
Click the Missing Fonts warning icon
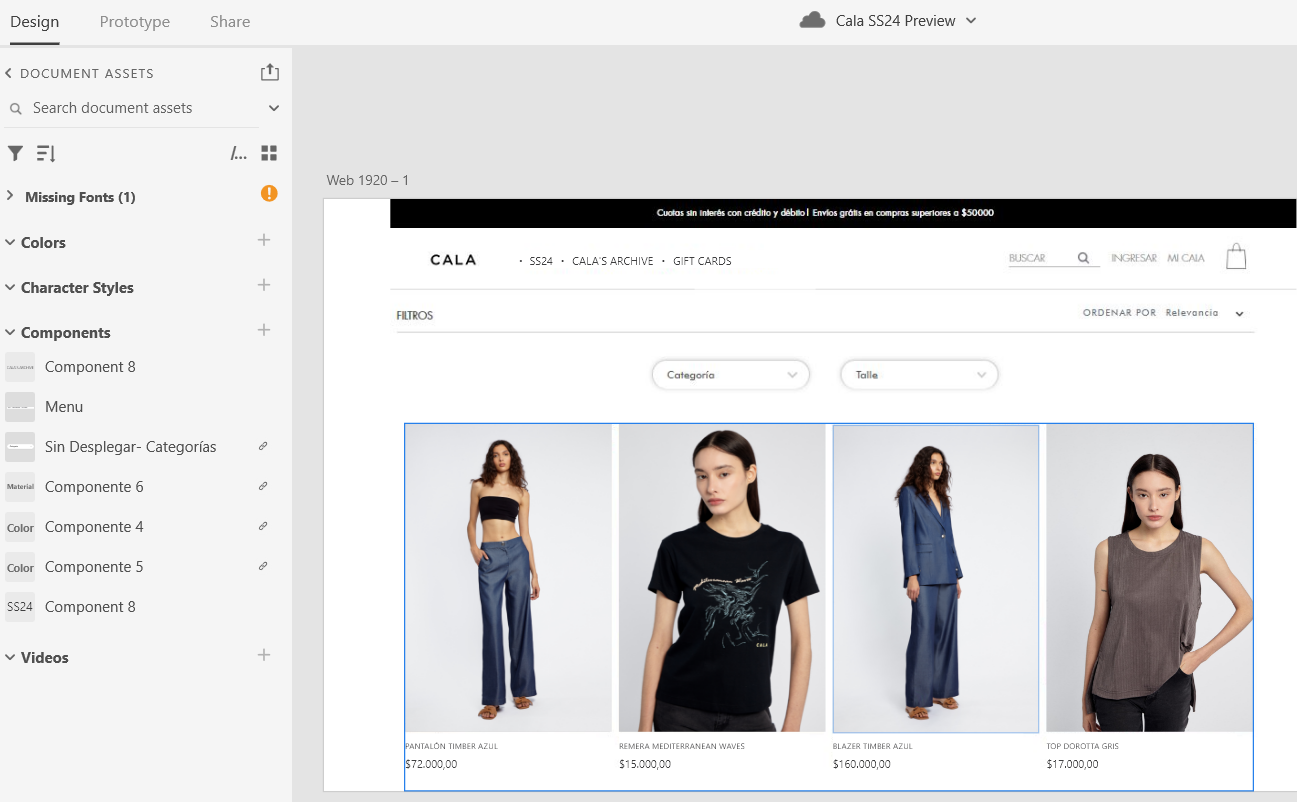(269, 194)
